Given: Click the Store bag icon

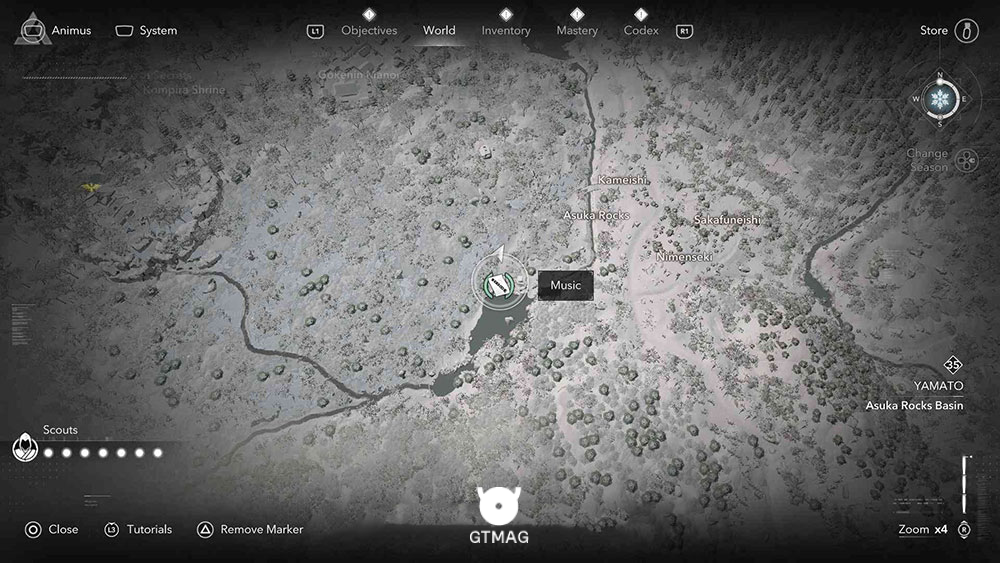Looking at the screenshot, I should pos(966,31).
